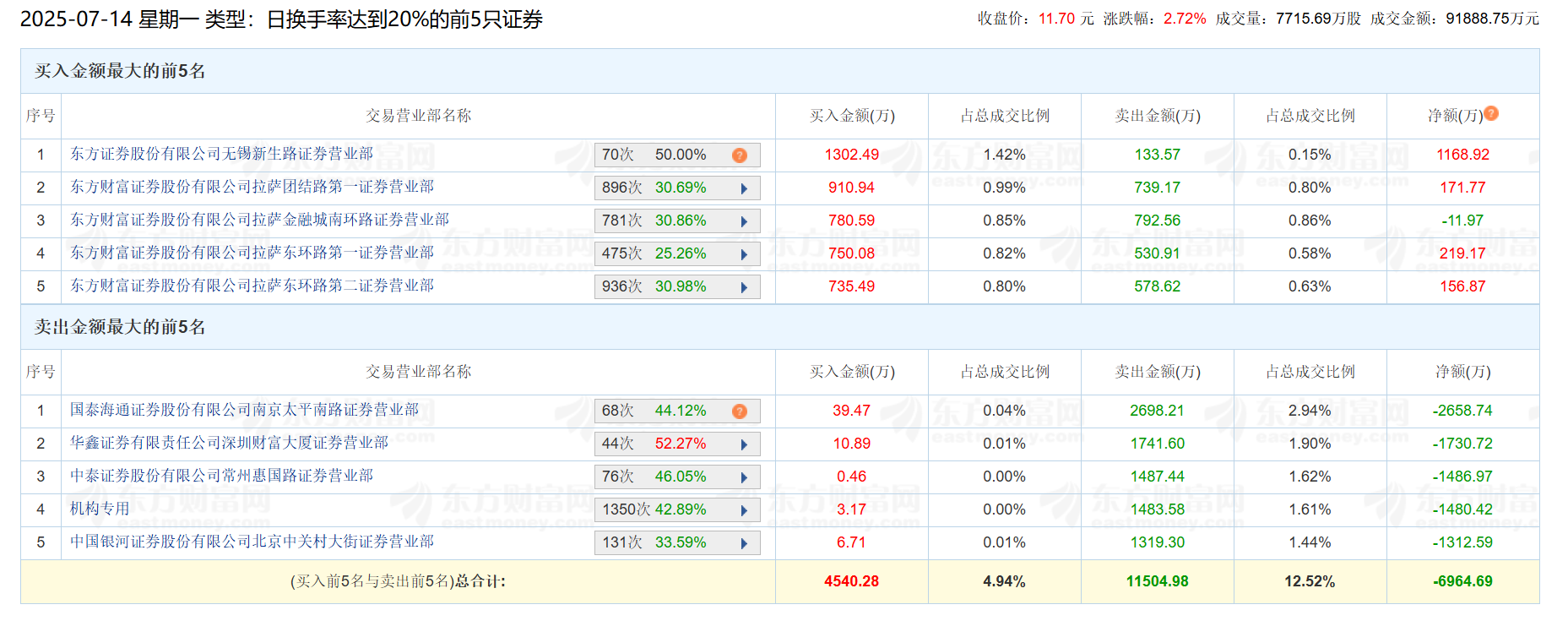Open 国泰海通证券南京太平南路证券营业部 link
Image resolution: width=1568 pixels, height=621 pixels.
point(244,410)
